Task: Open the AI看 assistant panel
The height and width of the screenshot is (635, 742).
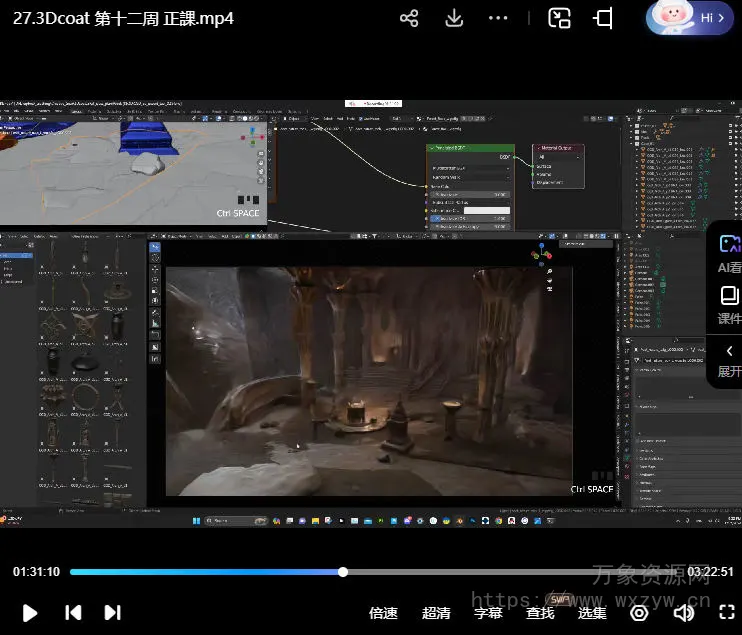Action: (x=729, y=250)
